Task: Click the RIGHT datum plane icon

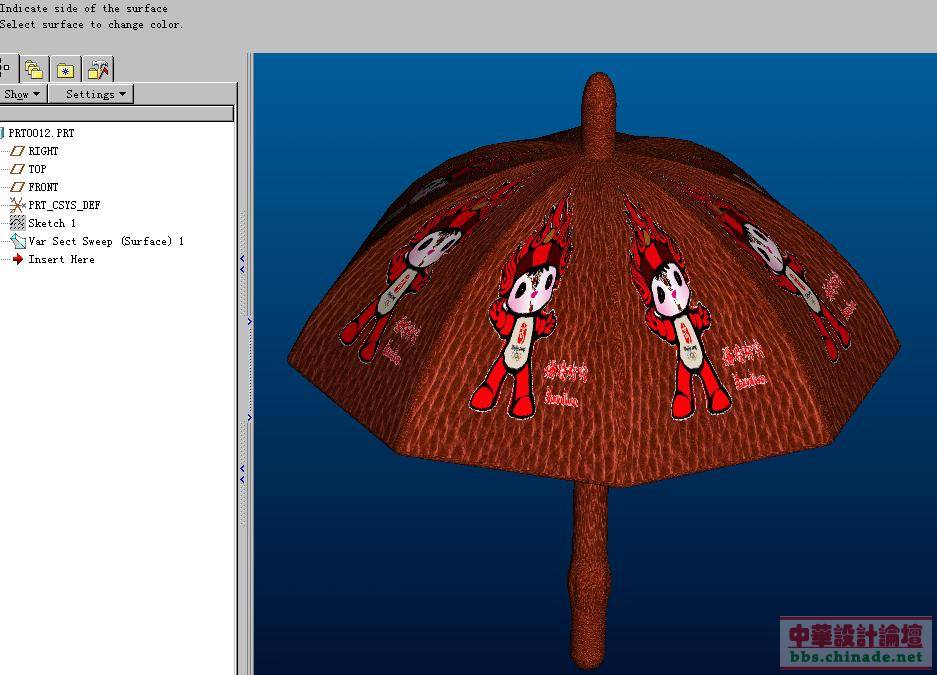Action: pyautogui.click(x=17, y=151)
